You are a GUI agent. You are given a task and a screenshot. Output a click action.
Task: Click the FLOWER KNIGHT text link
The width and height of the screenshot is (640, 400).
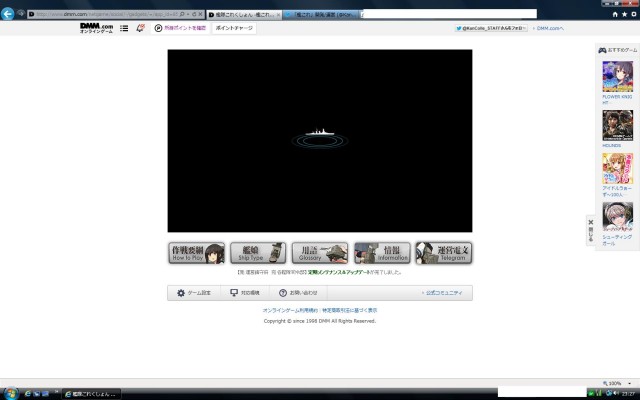click(x=617, y=100)
